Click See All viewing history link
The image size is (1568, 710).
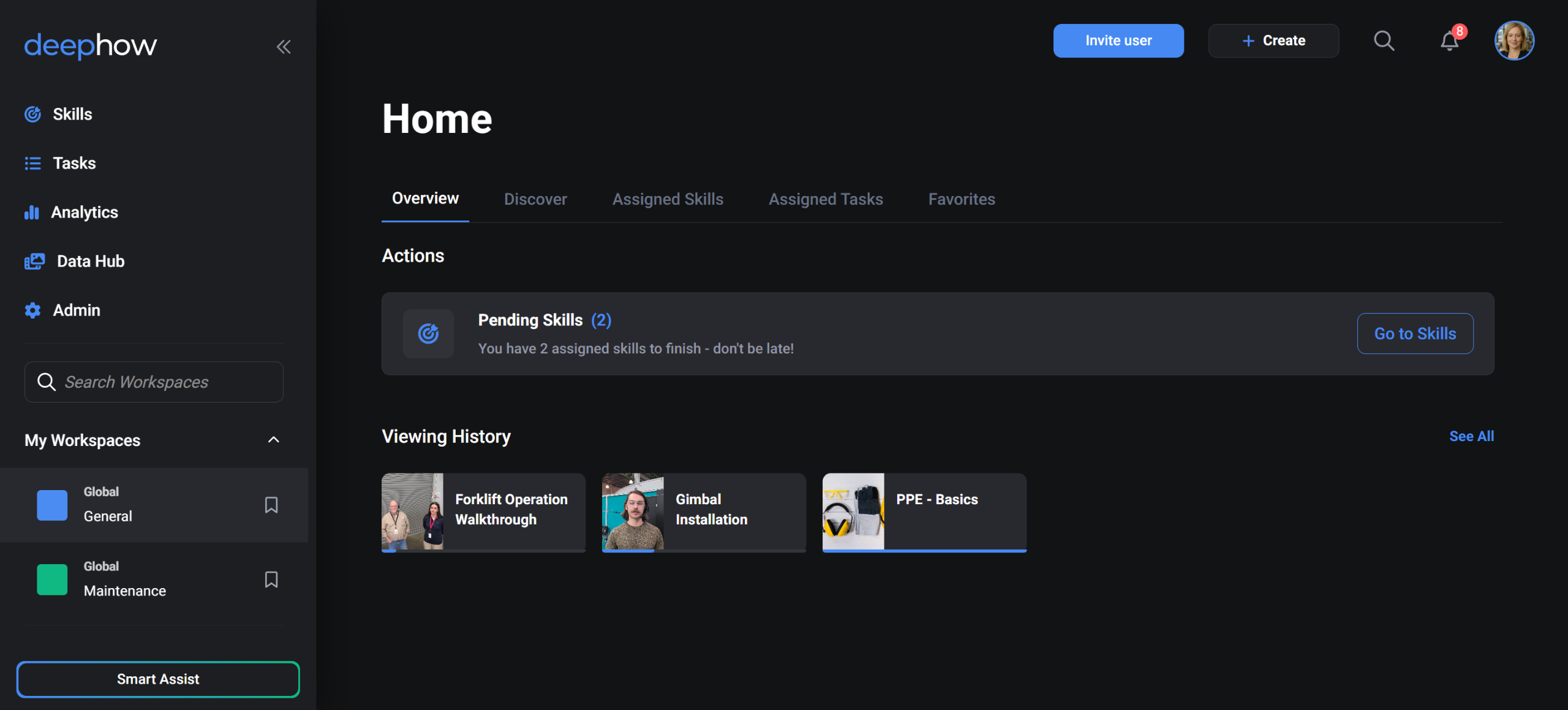tap(1471, 436)
